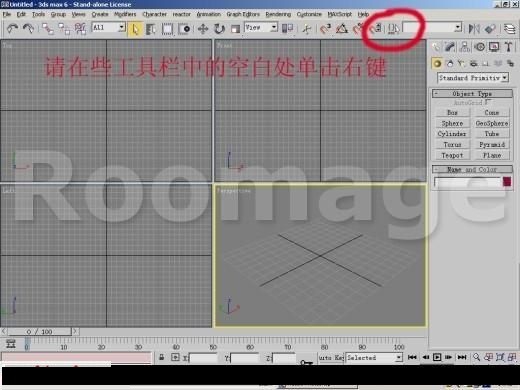Open the Named Selection Sets editor icon

394,29
